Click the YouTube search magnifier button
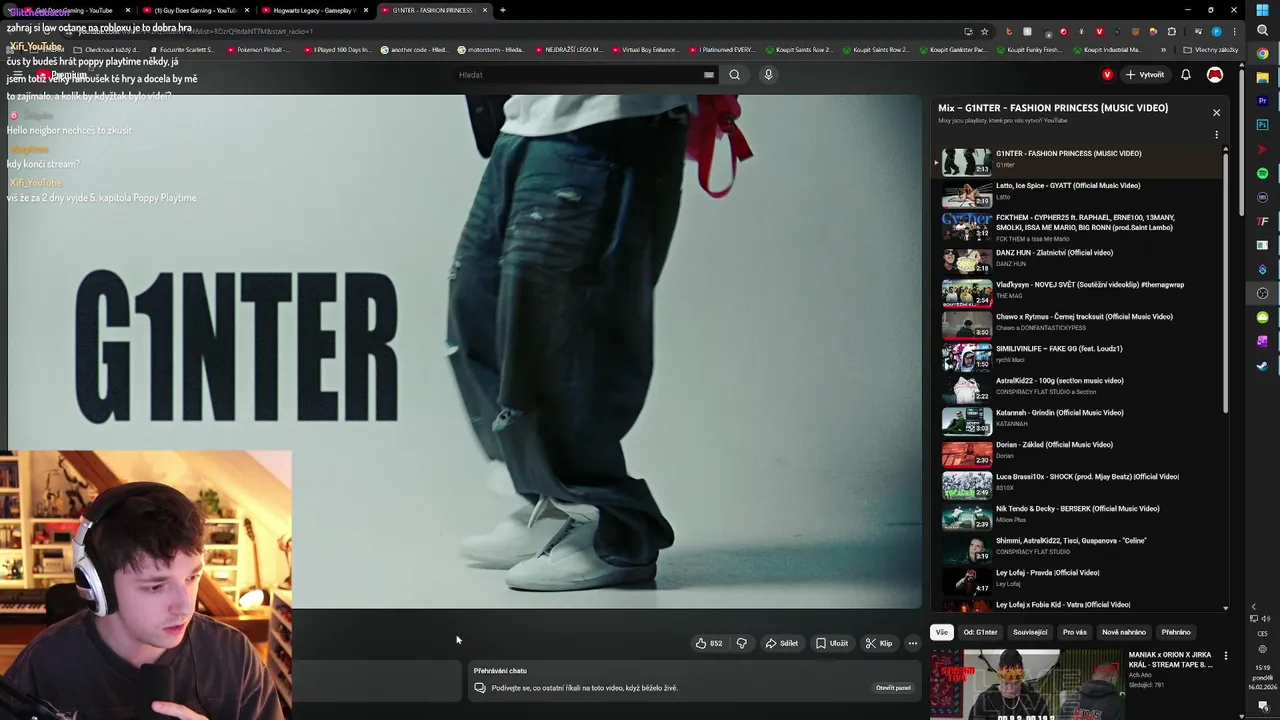Image resolution: width=1280 pixels, height=720 pixels. click(x=734, y=75)
